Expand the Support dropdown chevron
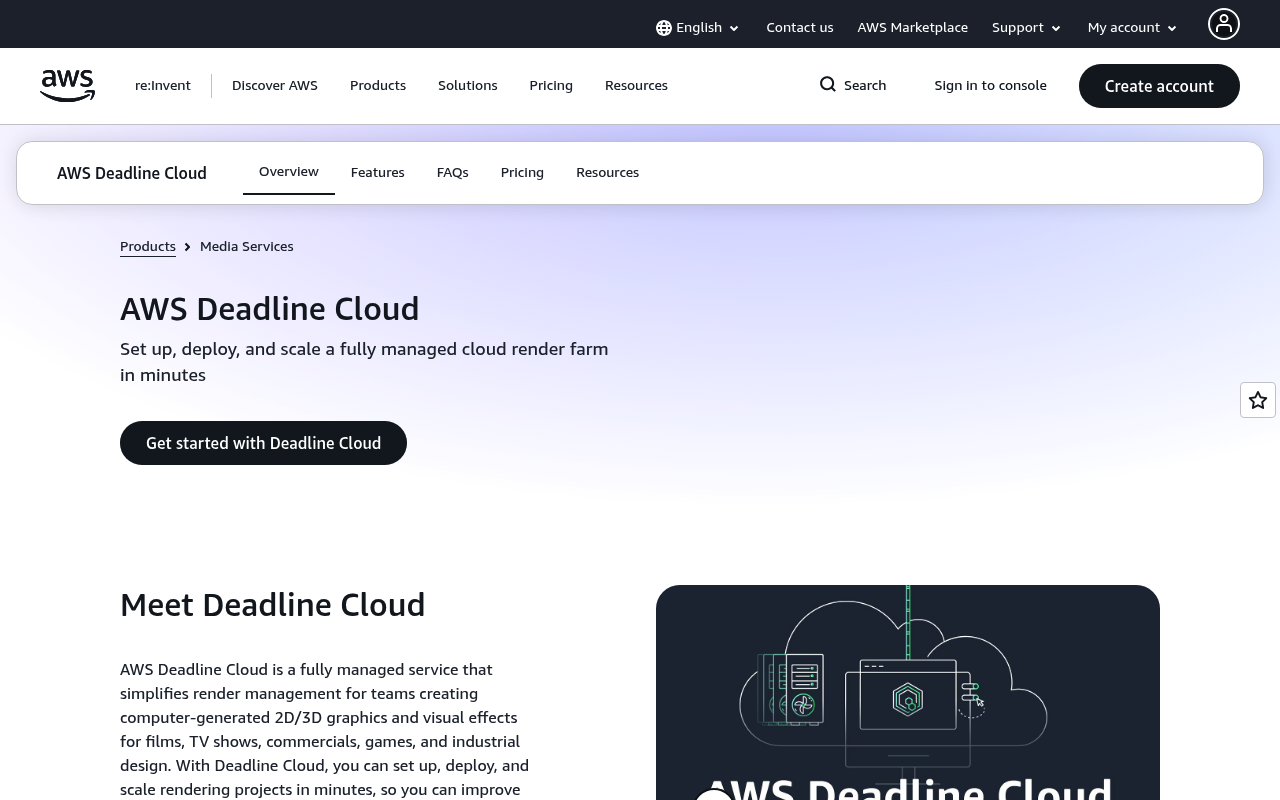 coord(1056,28)
